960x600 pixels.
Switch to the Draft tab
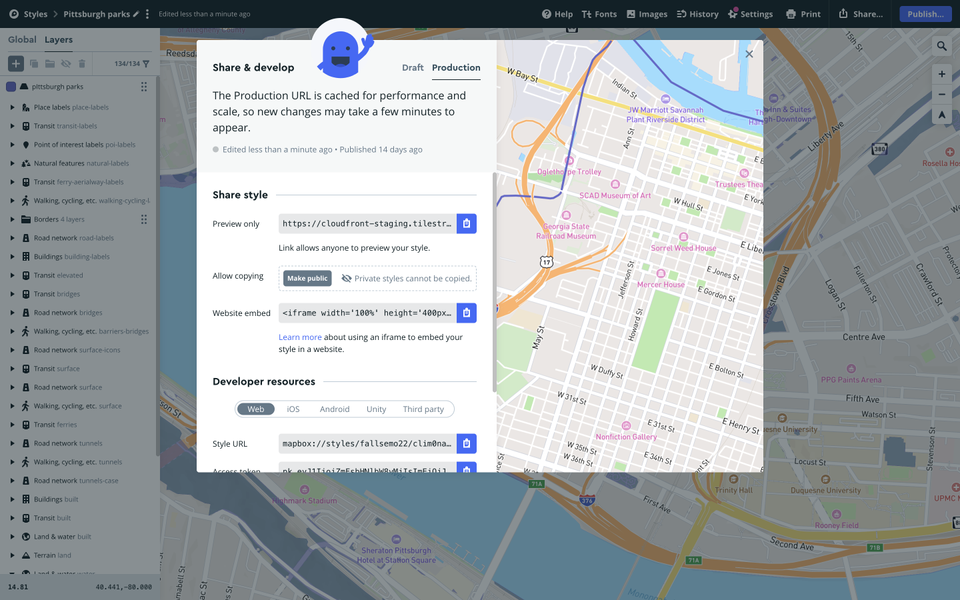click(x=412, y=68)
